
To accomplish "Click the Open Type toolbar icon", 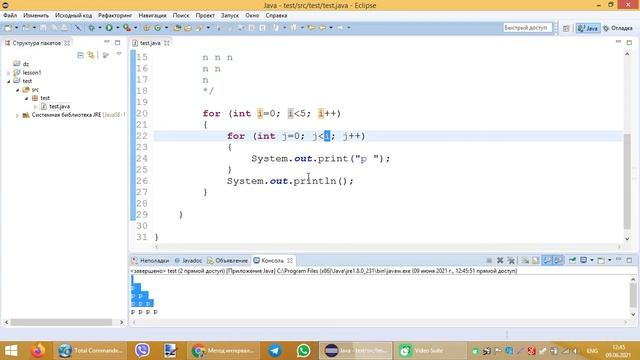I will click(177, 28).
